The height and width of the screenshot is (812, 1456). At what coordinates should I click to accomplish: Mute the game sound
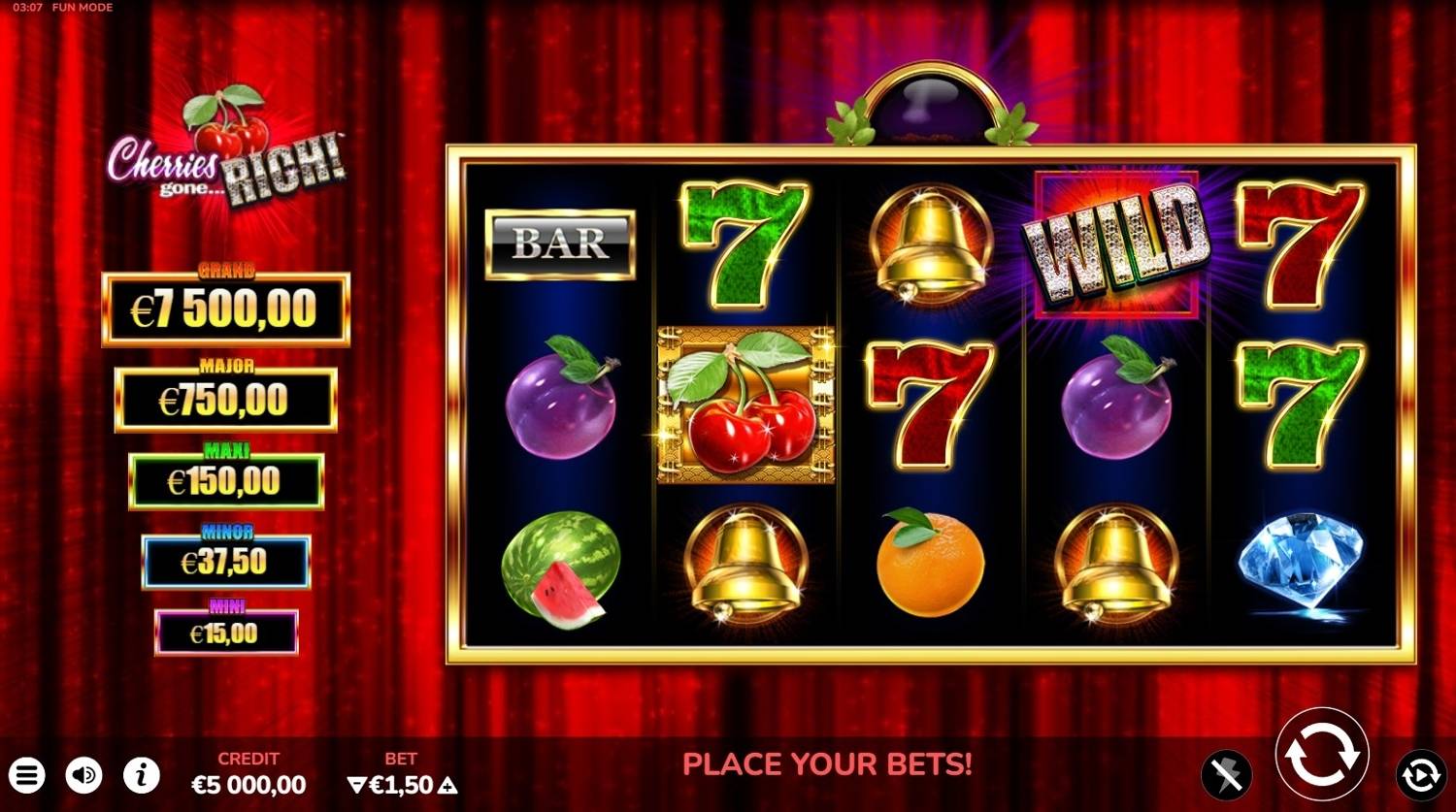pos(84,775)
